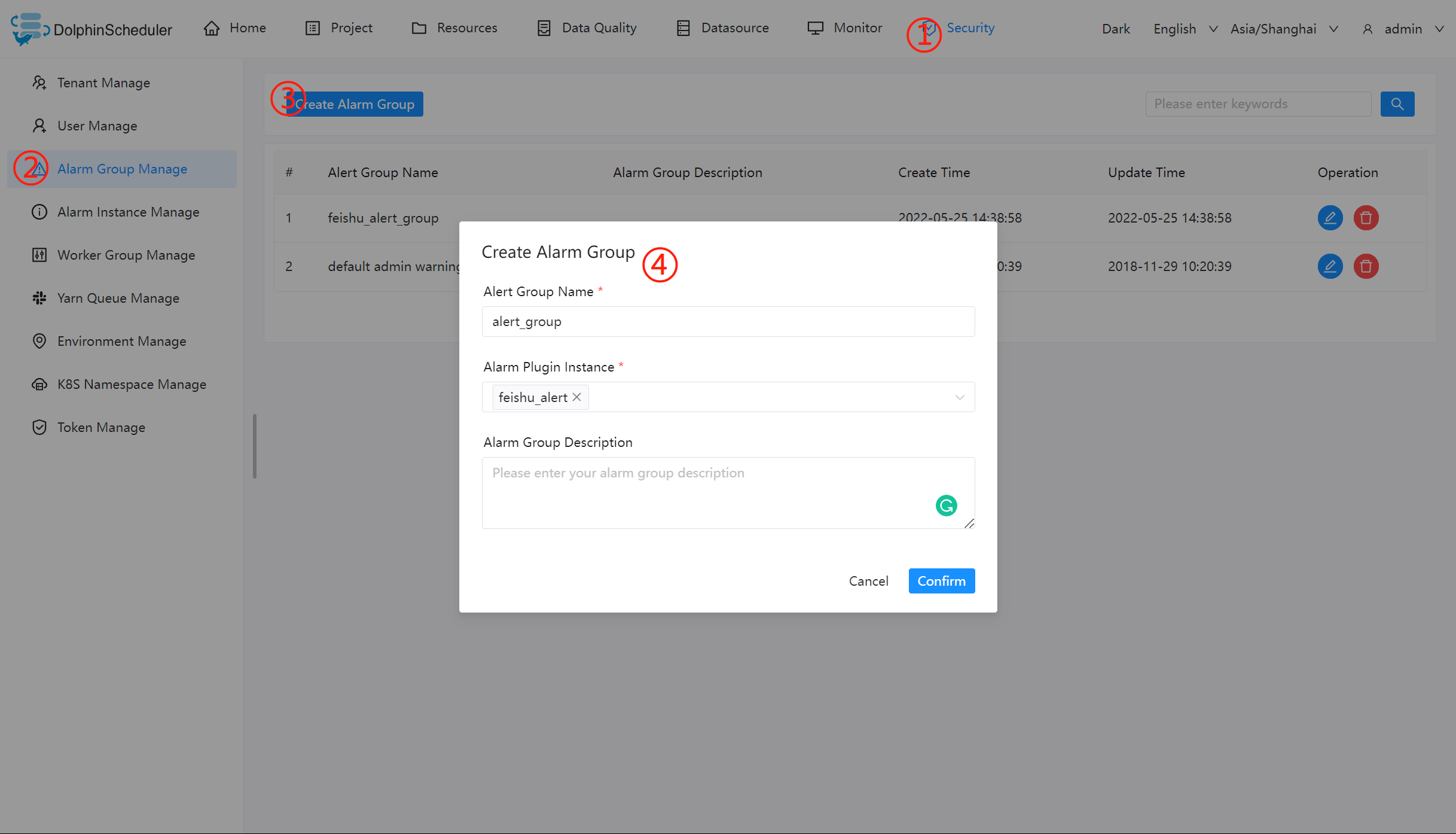
Task: Open Tenant Manage in the sidebar
Action: 103,83
